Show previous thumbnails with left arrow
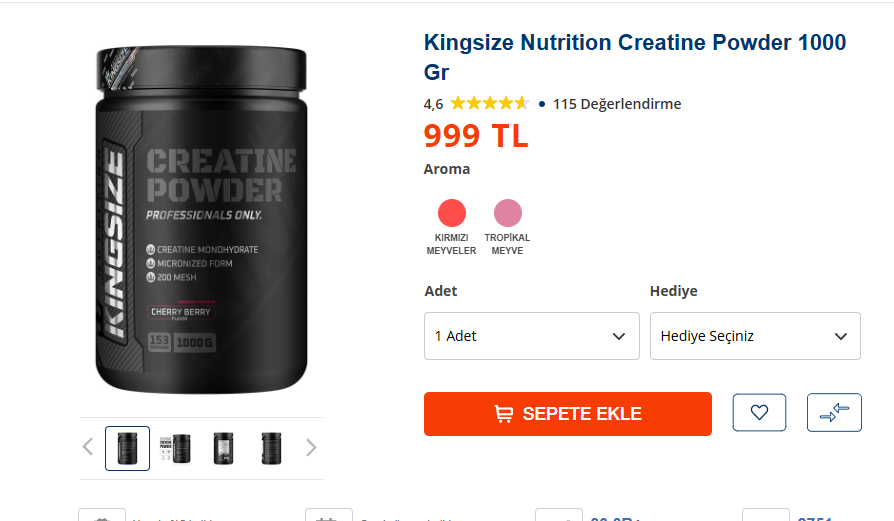 pyautogui.click(x=88, y=447)
